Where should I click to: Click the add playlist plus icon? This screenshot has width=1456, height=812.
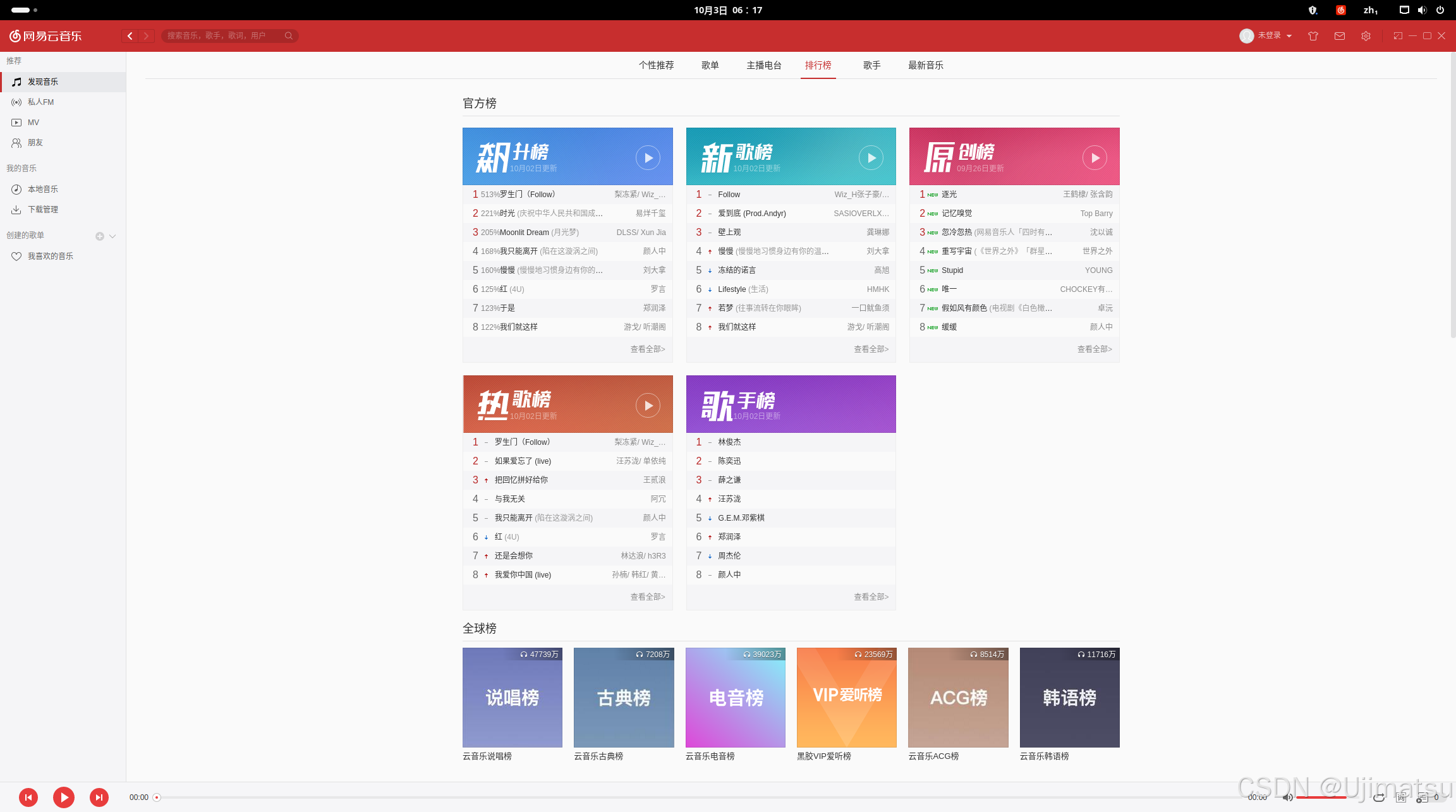tap(99, 236)
